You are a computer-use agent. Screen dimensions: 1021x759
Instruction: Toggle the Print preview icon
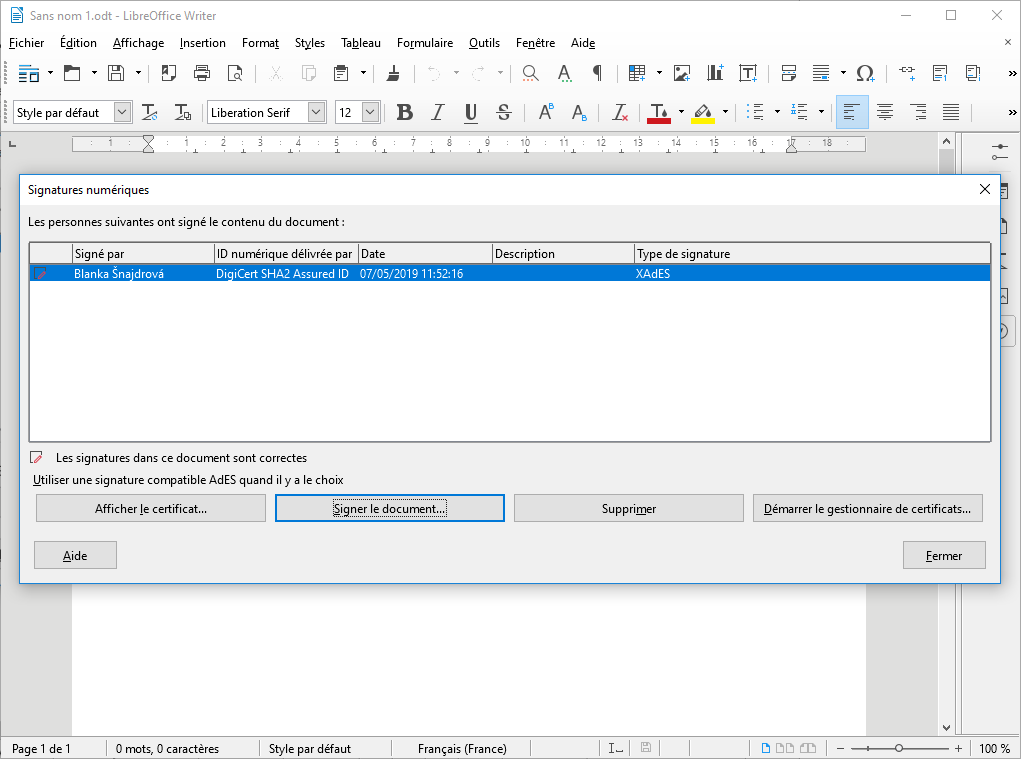(x=235, y=73)
